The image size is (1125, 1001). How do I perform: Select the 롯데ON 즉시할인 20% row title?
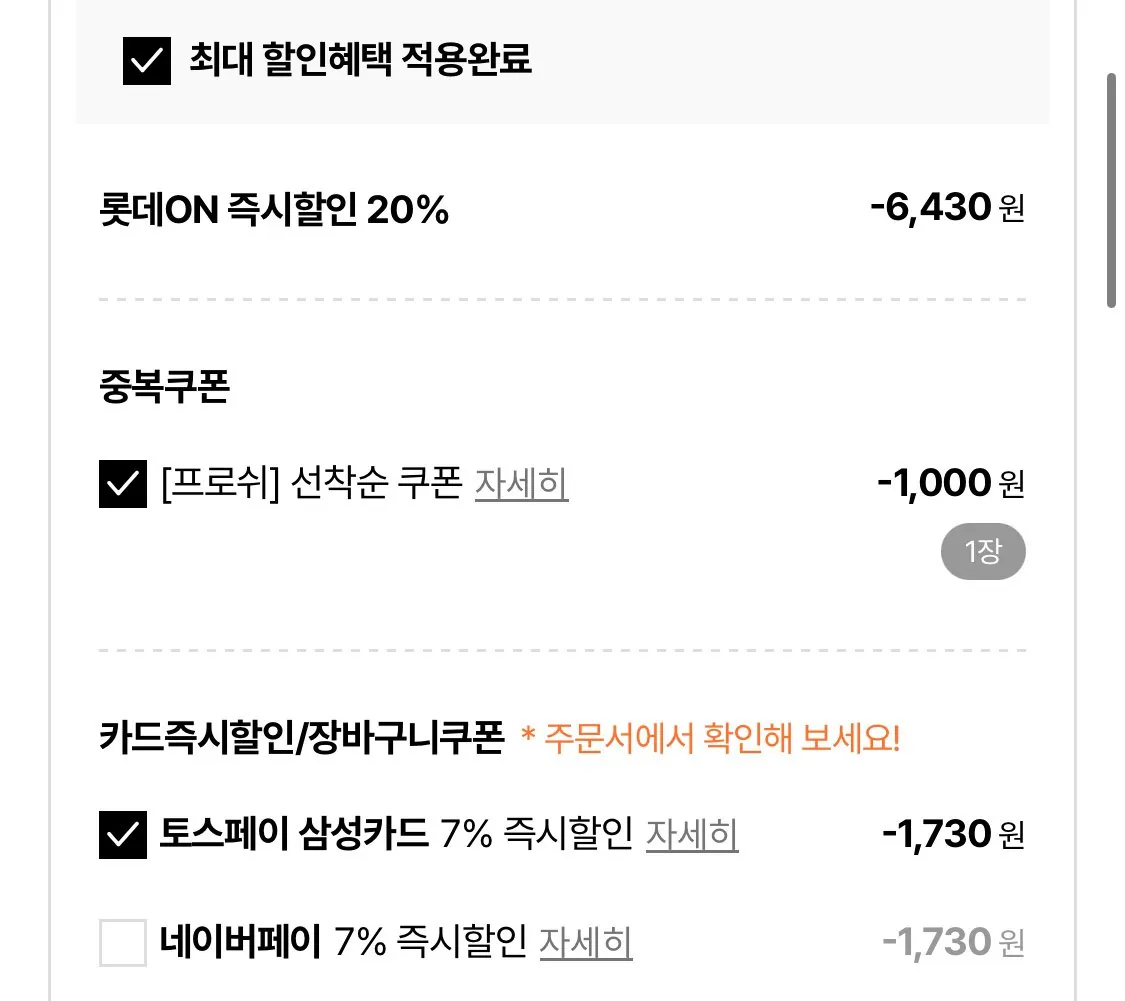pos(274,210)
